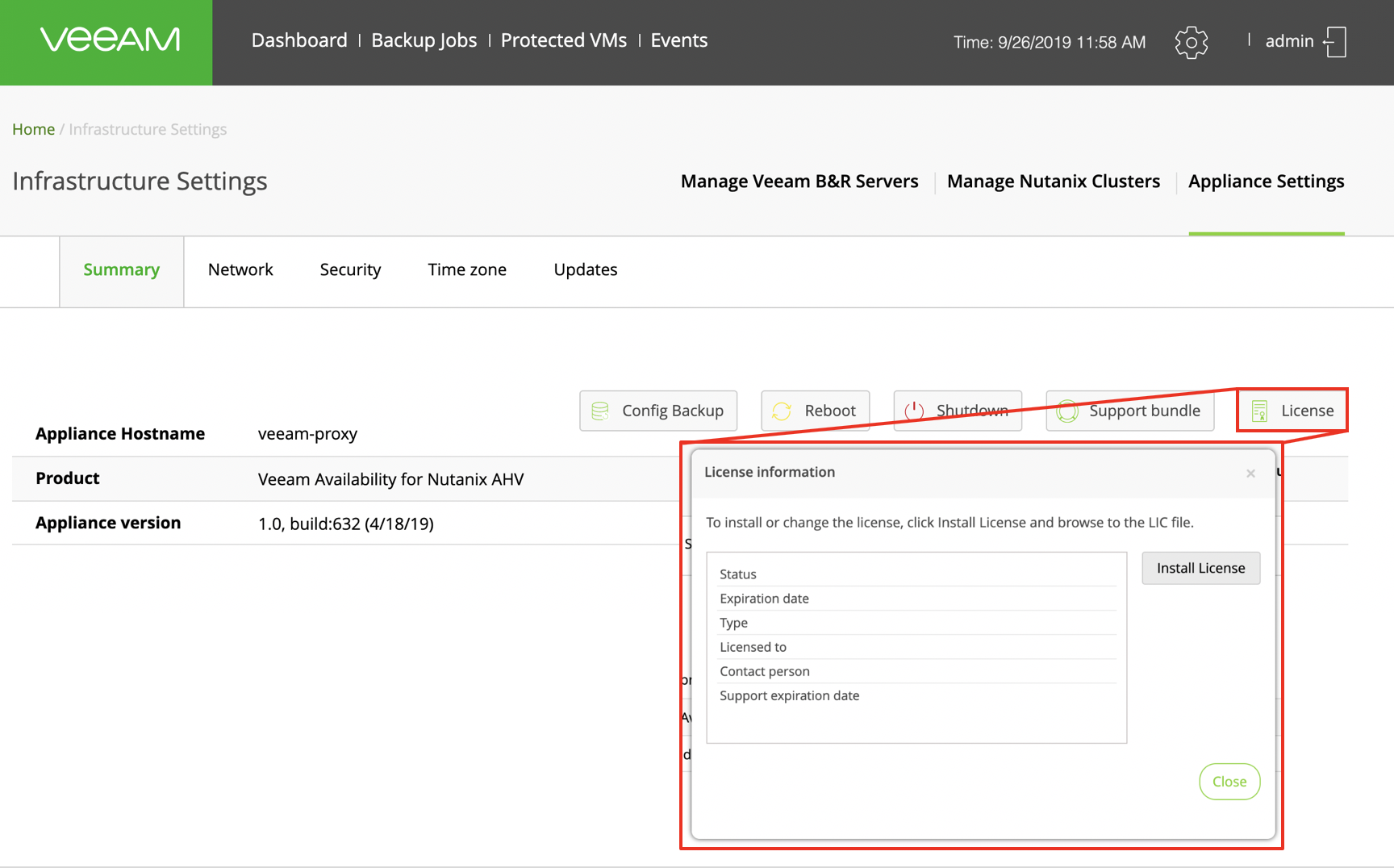
Task: Click the logout icon next to admin
Action: coord(1335,42)
